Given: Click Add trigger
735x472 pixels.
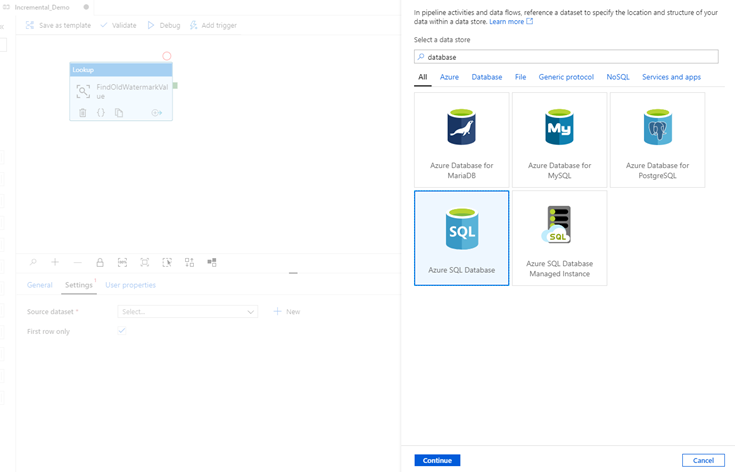Looking at the screenshot, I should coord(213,25).
